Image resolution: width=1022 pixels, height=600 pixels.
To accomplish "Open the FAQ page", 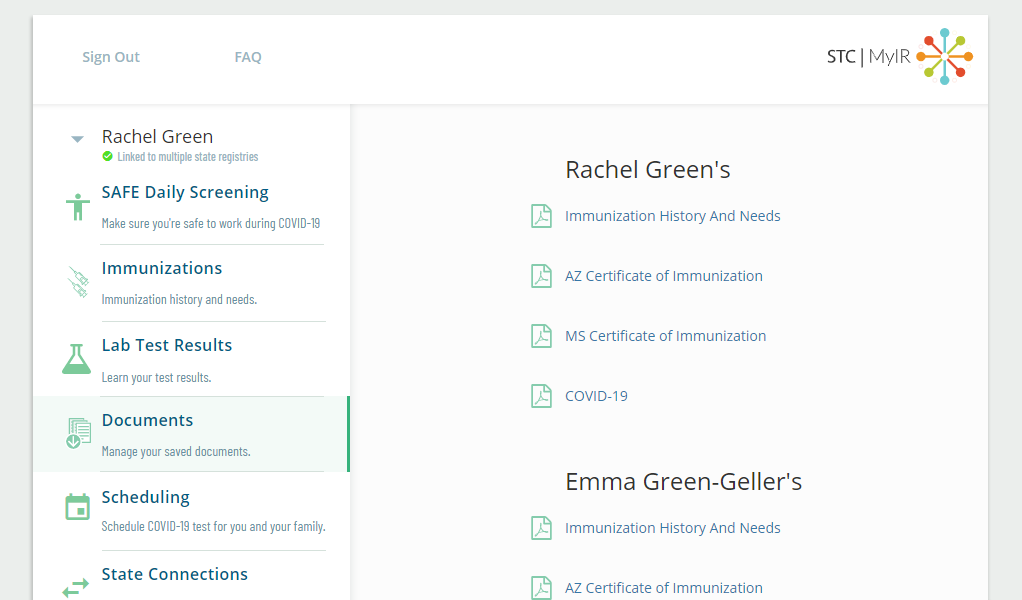I will click(x=248, y=57).
